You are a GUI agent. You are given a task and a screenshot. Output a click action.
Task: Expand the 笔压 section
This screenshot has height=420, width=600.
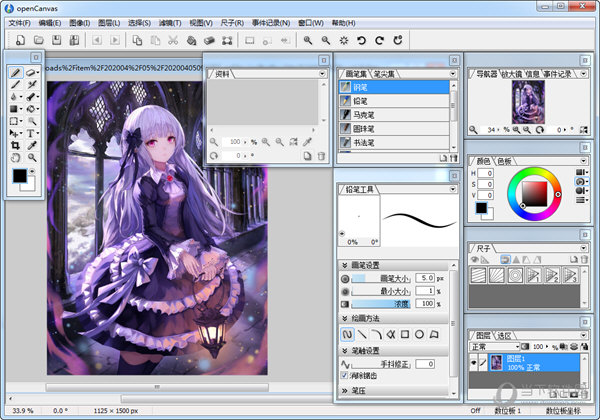344,391
